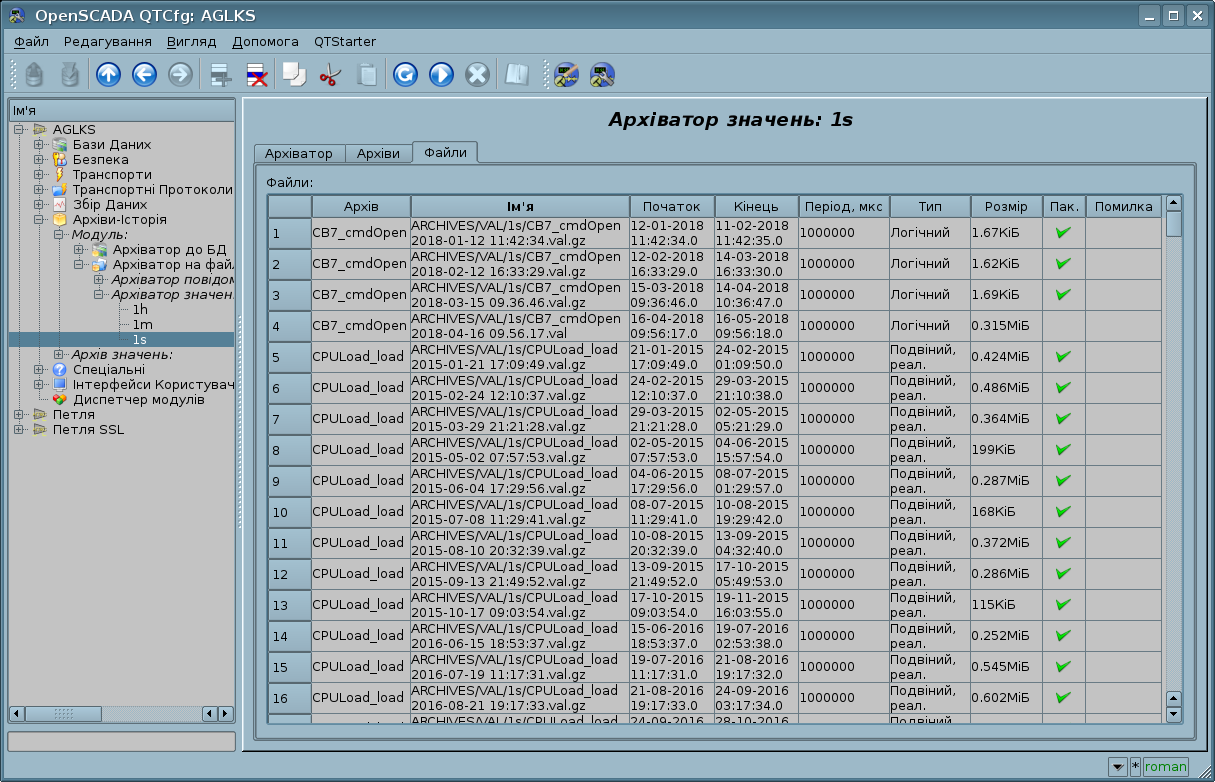Screen dimensions: 1215x782
Task: Toggle the packed checkbox in row 4
Action: 1063,325
